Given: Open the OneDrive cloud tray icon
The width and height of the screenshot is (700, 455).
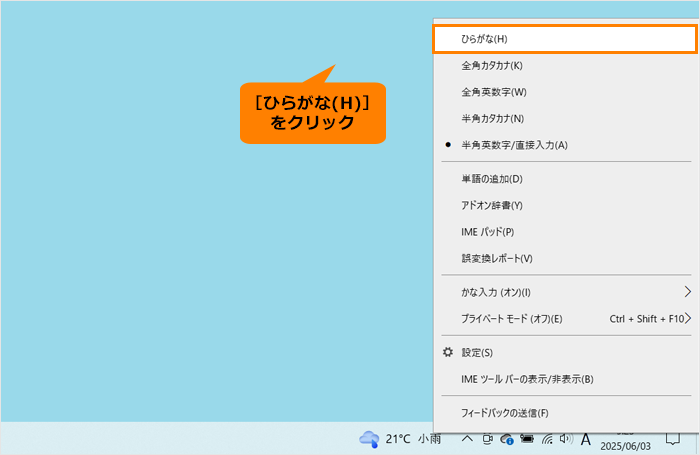Looking at the screenshot, I should (x=507, y=439).
